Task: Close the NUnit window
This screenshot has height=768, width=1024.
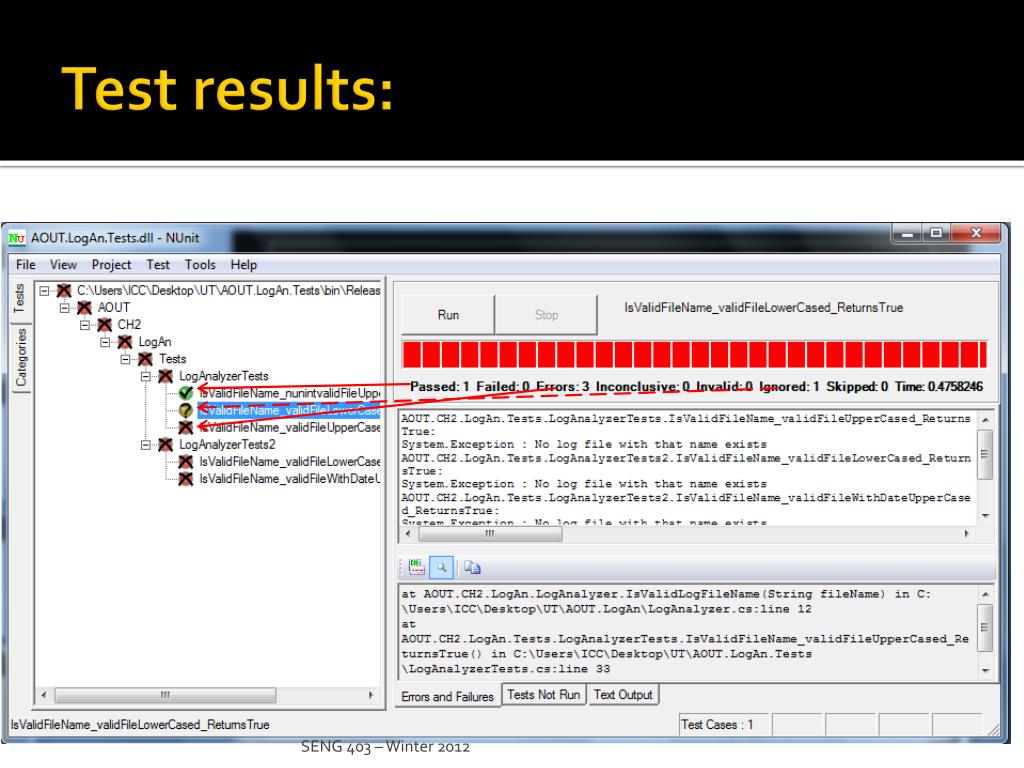Action: click(976, 232)
